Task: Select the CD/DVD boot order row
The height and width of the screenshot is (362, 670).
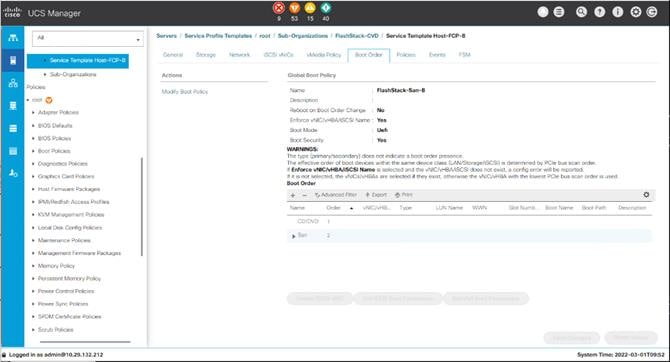Action: coord(469,221)
